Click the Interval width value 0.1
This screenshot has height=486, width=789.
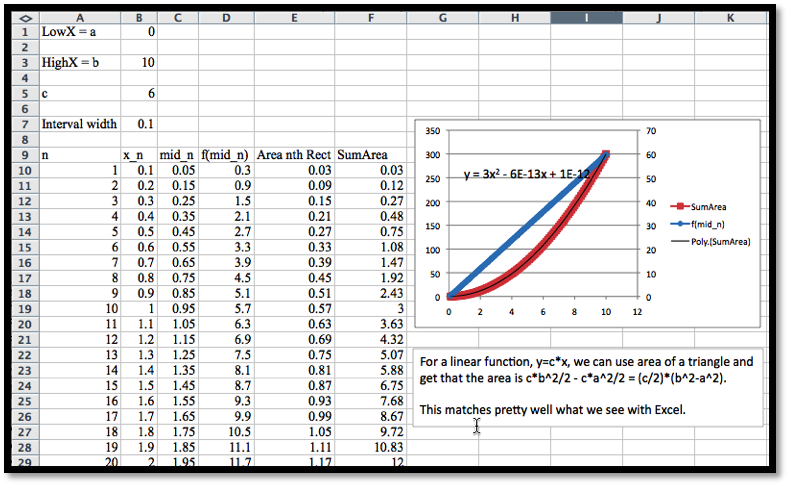(x=138, y=124)
